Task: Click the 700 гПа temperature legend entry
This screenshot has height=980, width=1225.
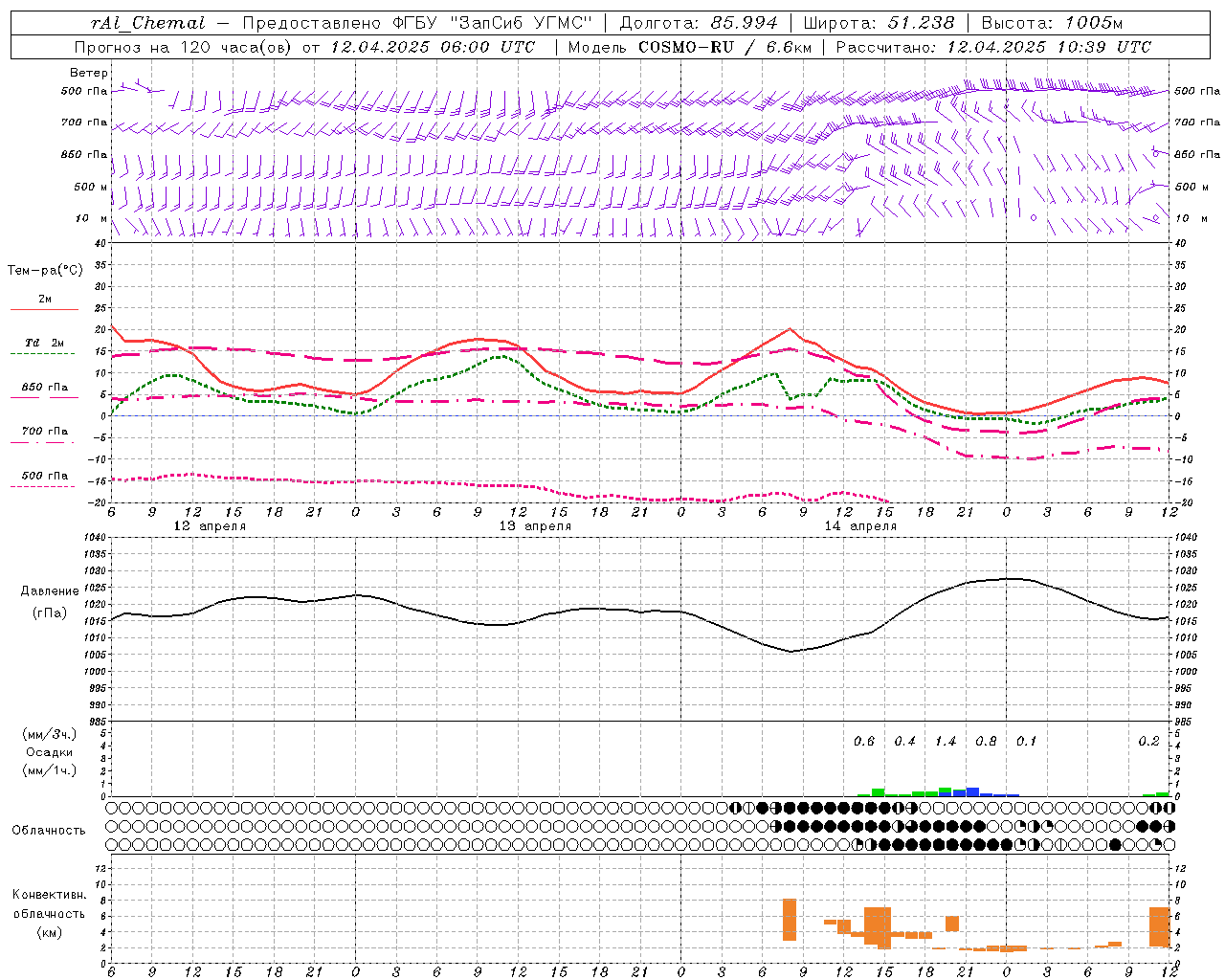Action: (44, 432)
